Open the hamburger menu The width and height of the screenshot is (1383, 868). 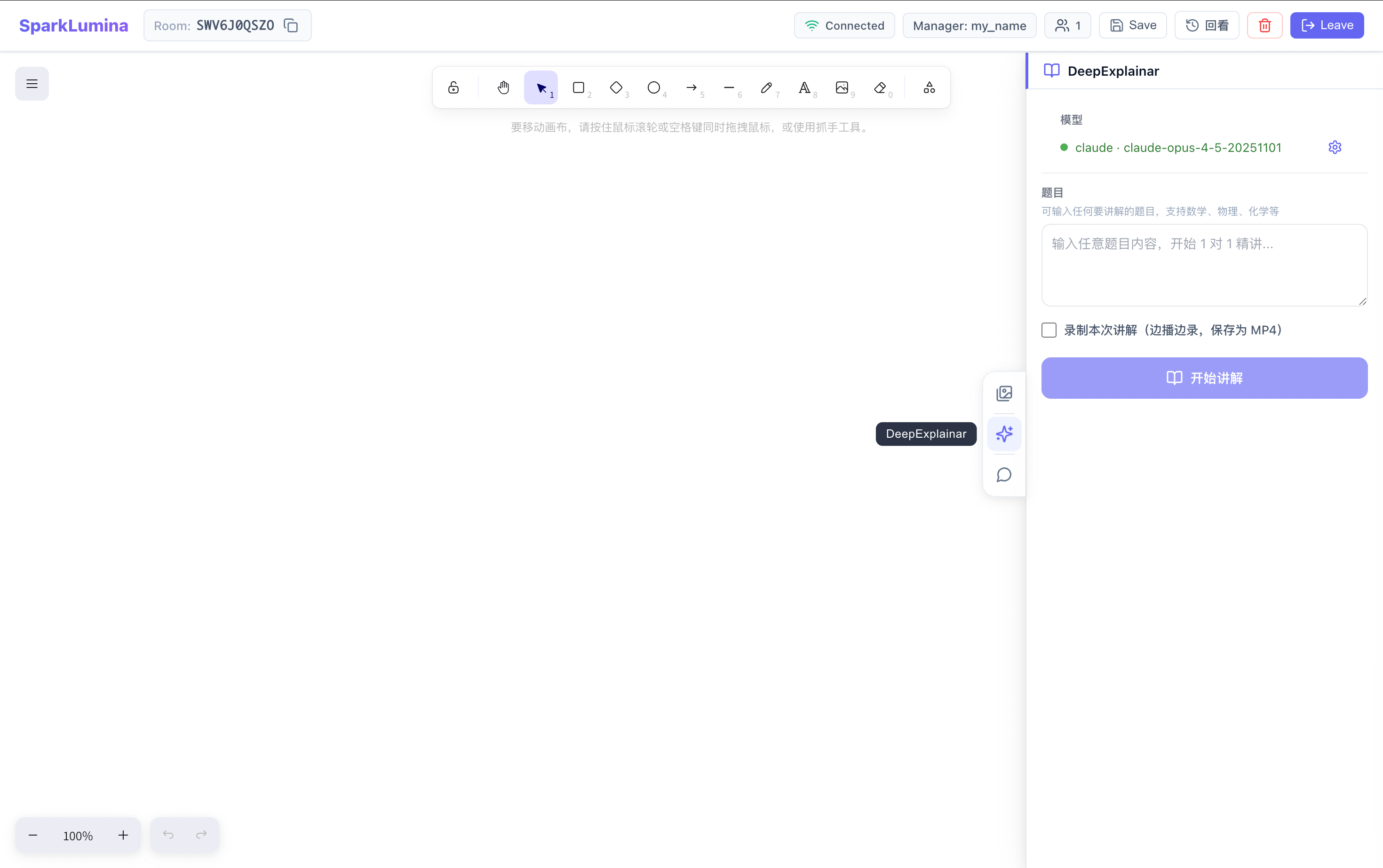(32, 83)
